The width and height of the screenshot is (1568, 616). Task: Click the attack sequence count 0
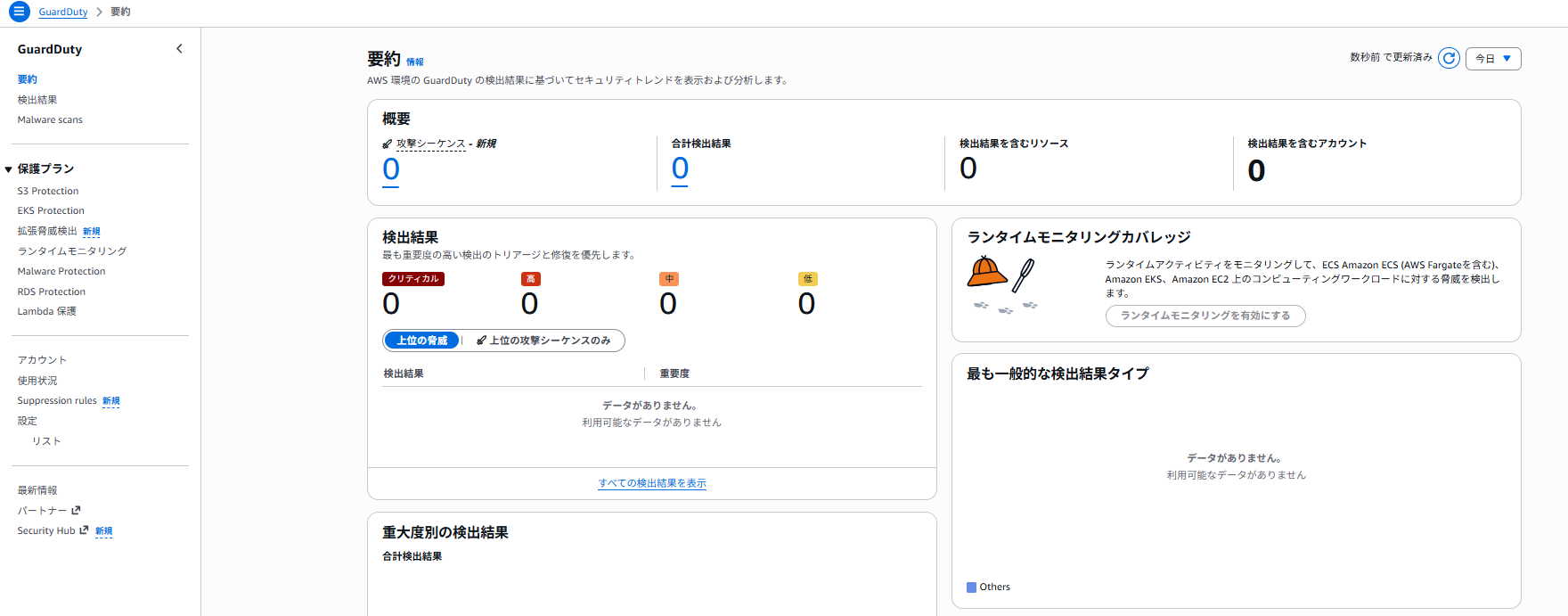391,170
